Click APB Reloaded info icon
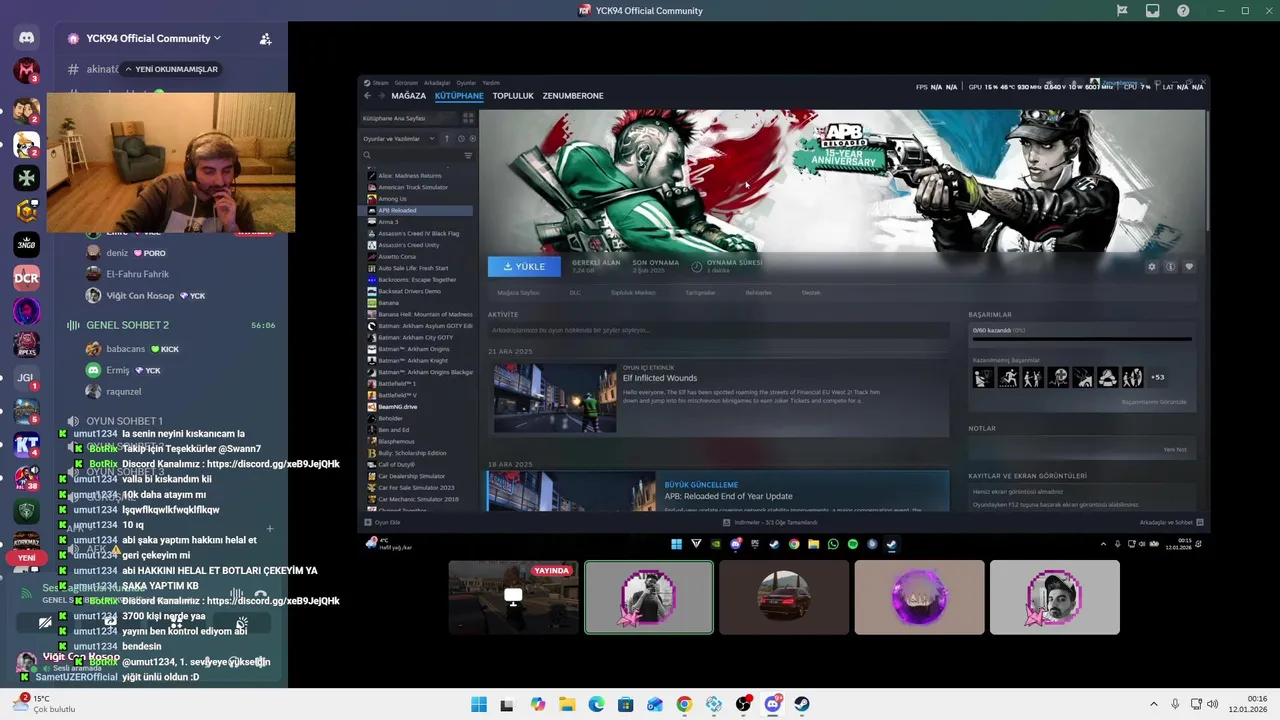The image size is (1280, 720). 1170,267
